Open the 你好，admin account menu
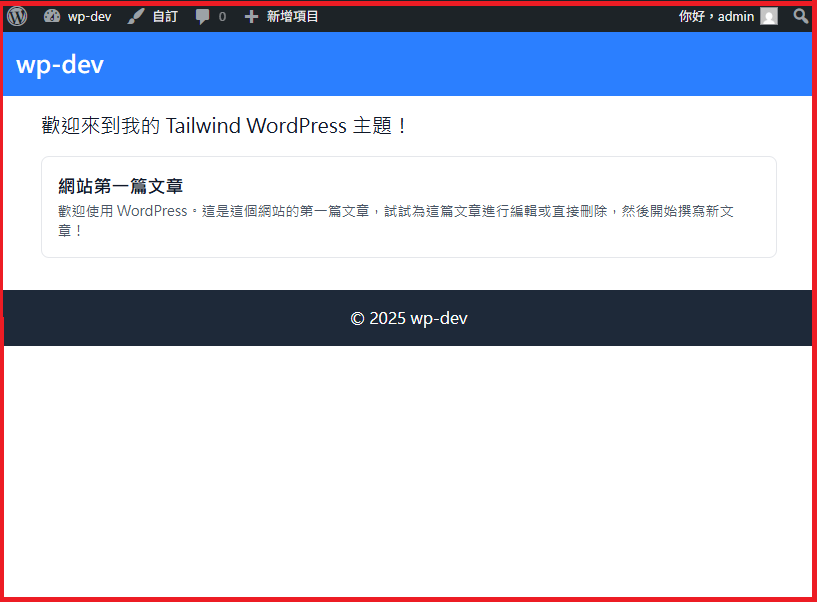817x602 pixels. coord(716,16)
